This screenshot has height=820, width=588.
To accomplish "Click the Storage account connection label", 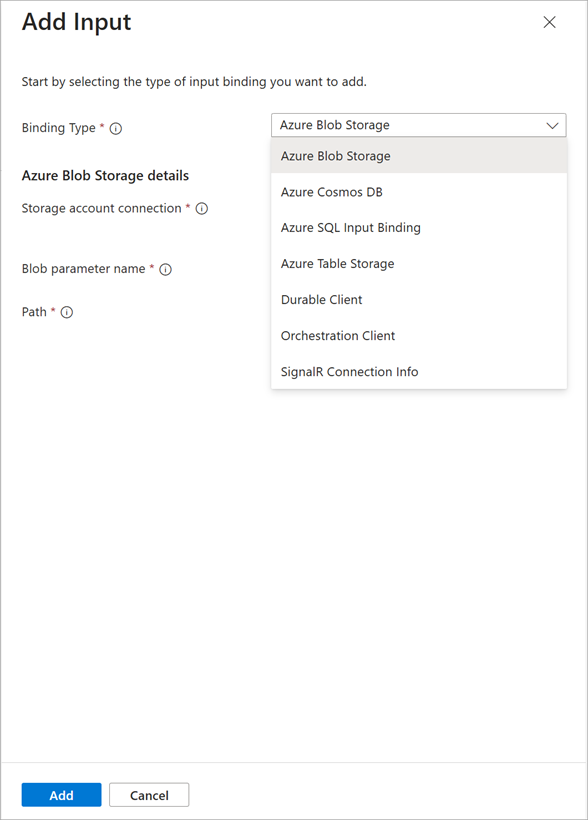I will (x=101, y=208).
